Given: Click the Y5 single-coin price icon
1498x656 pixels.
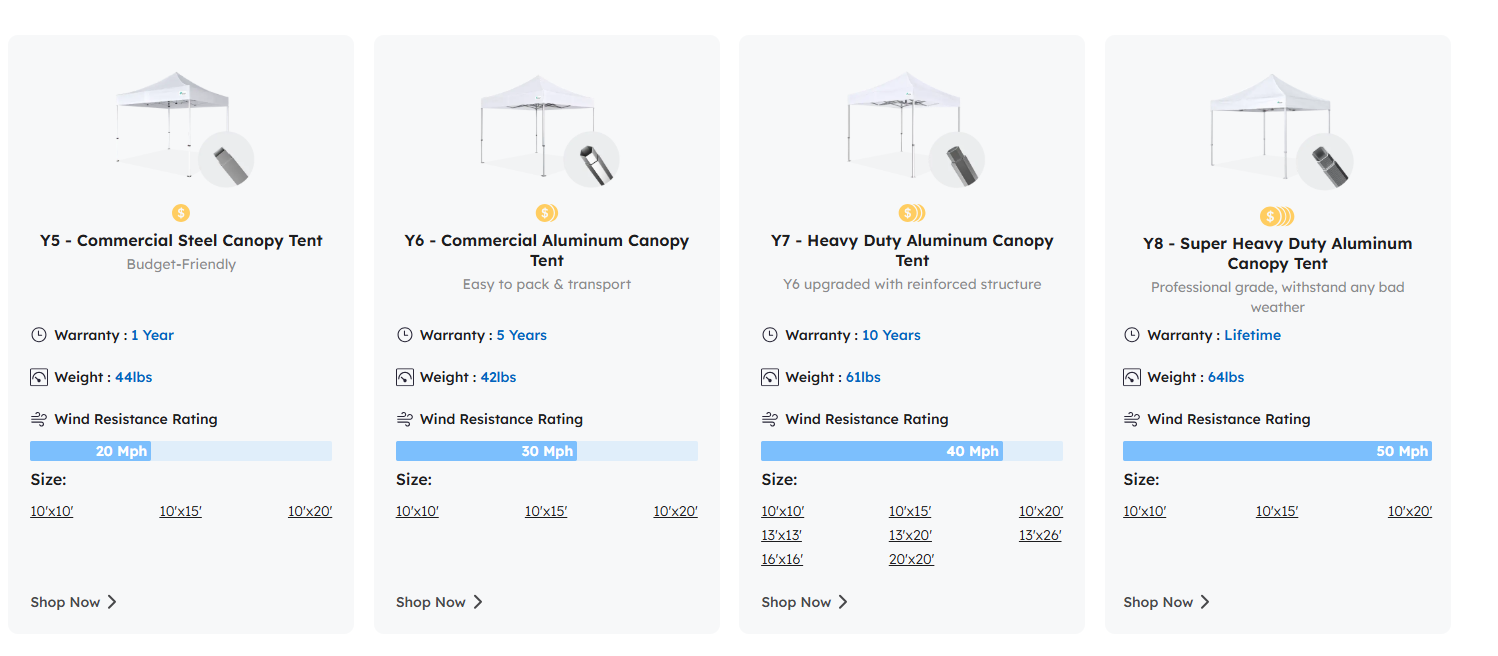Looking at the screenshot, I should [x=180, y=213].
